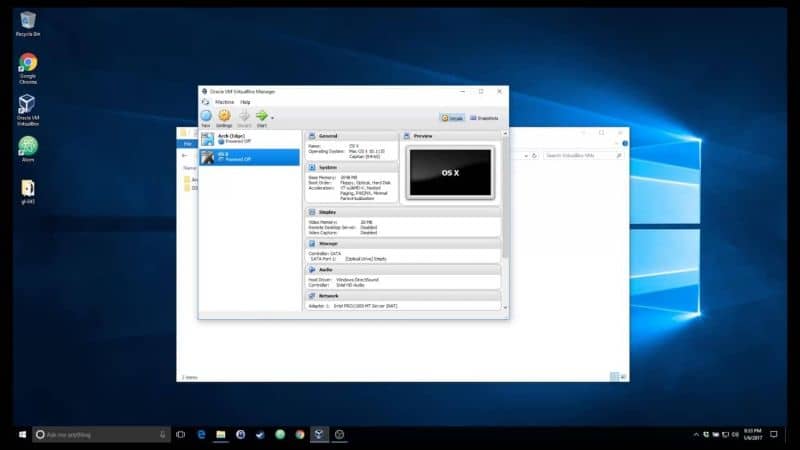
Task: Switch to large icons view in File Explorer
Action: [x=623, y=377]
